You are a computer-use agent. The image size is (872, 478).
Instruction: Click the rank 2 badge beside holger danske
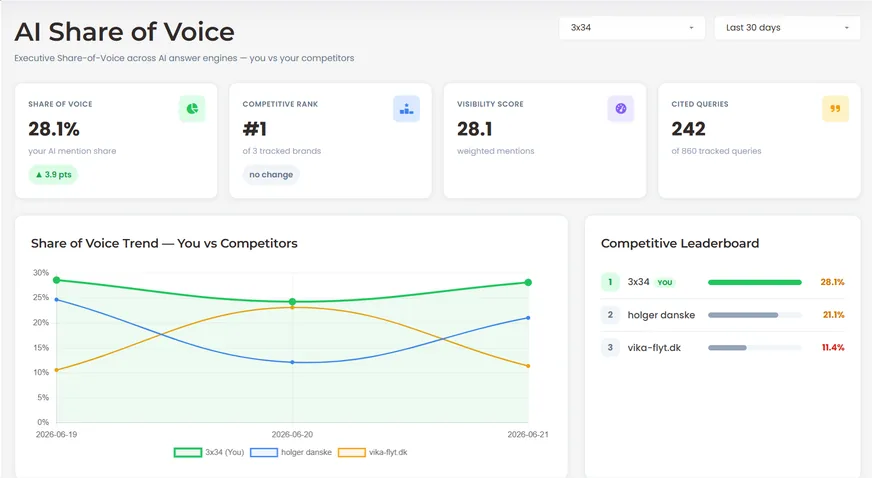610,315
